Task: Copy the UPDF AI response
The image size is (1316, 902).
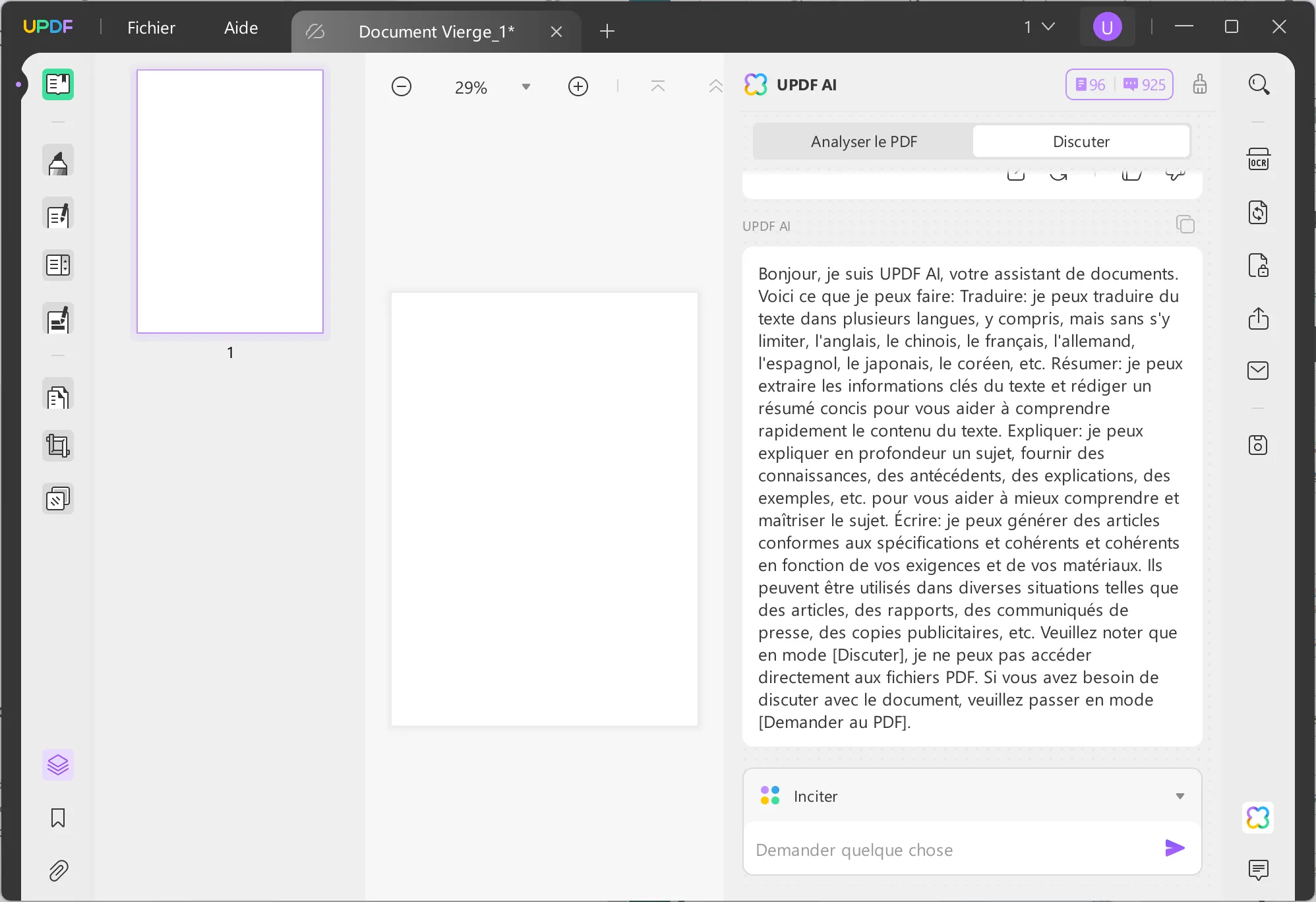Action: click(1185, 224)
